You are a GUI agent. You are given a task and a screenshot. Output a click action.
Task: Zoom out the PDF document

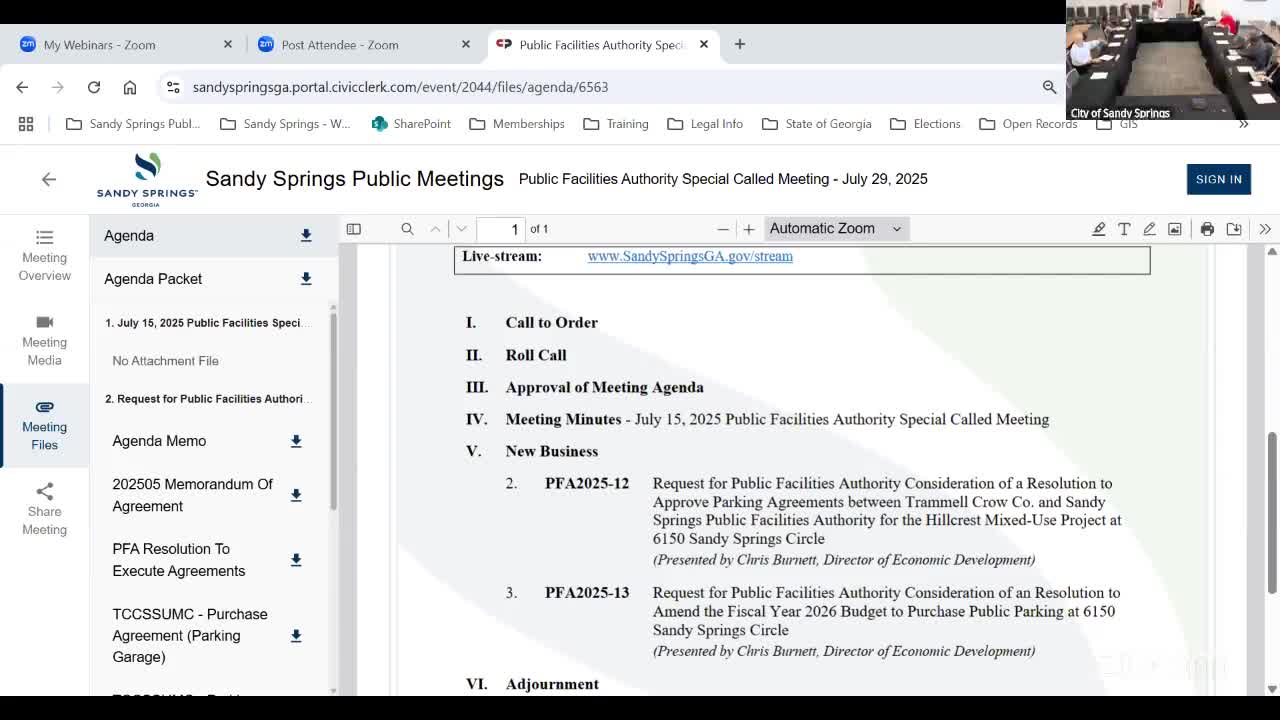723,229
